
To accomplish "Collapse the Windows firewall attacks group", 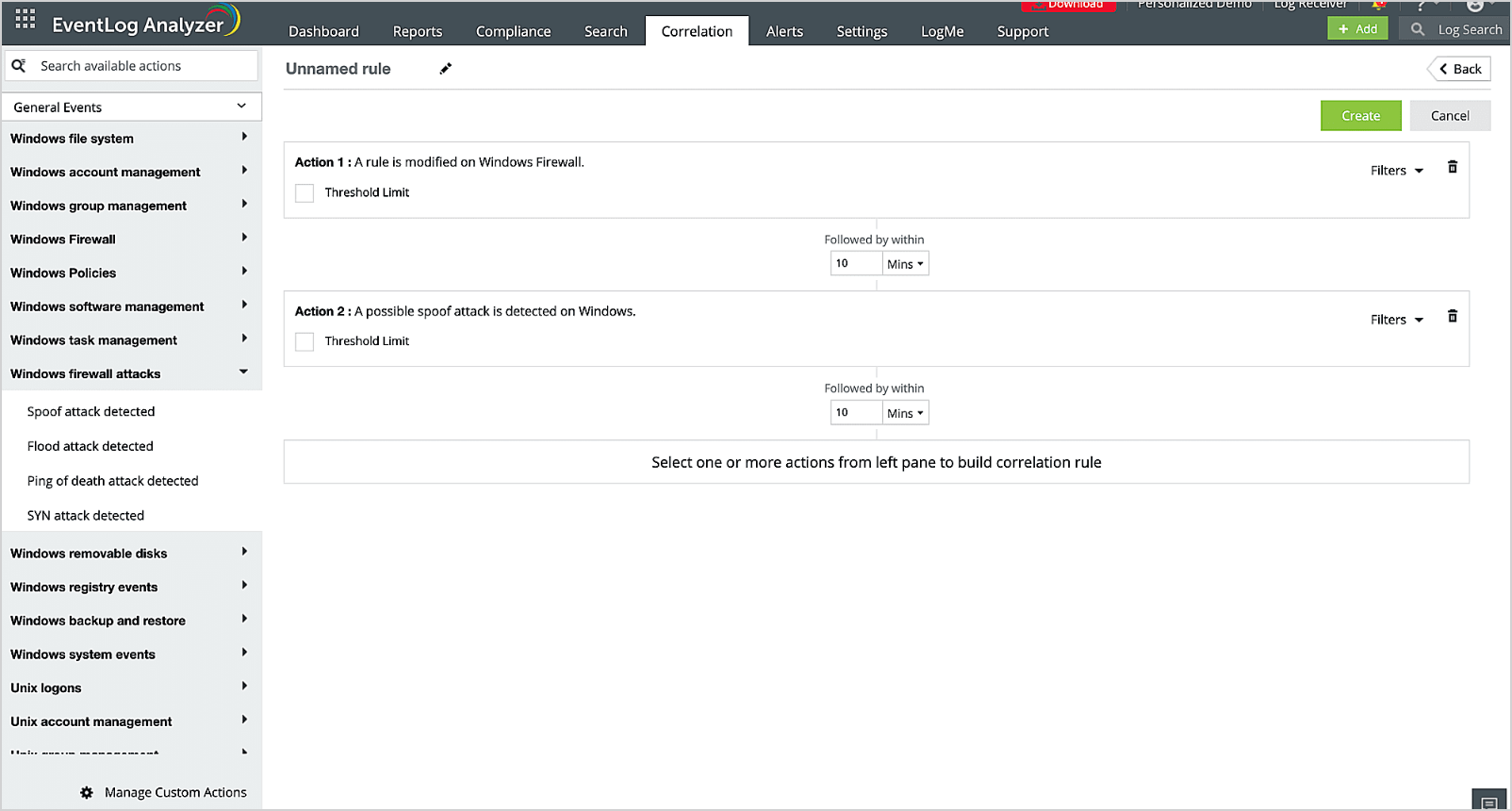I will coord(243,373).
